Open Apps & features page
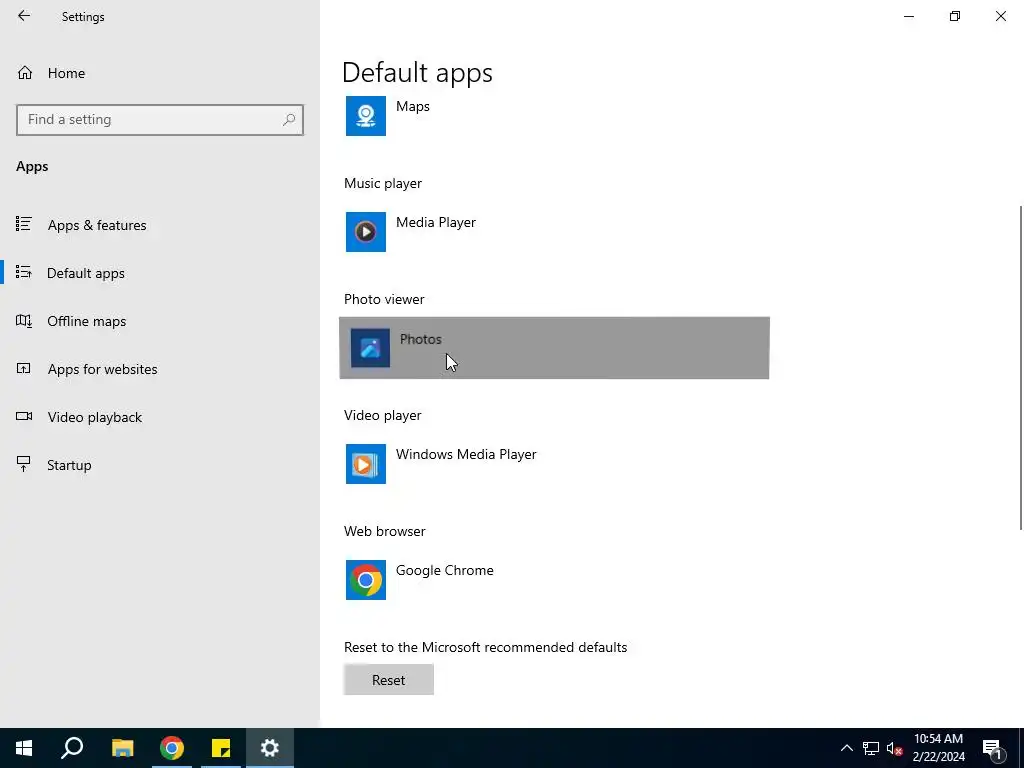Screen dimensions: 1024x768 pyautogui.click(x=159, y=225)
